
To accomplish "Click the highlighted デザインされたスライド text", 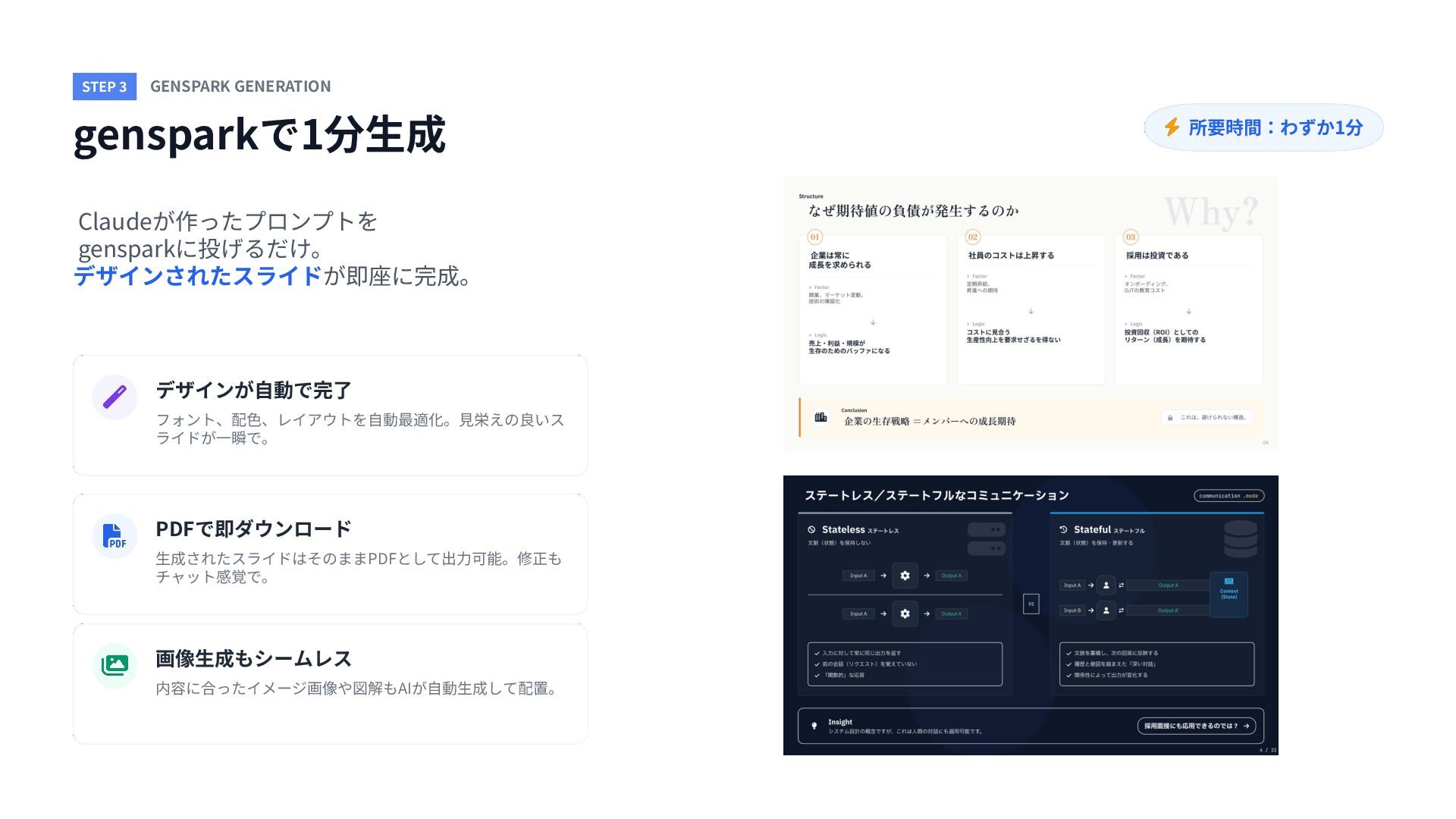I will pyautogui.click(x=198, y=276).
